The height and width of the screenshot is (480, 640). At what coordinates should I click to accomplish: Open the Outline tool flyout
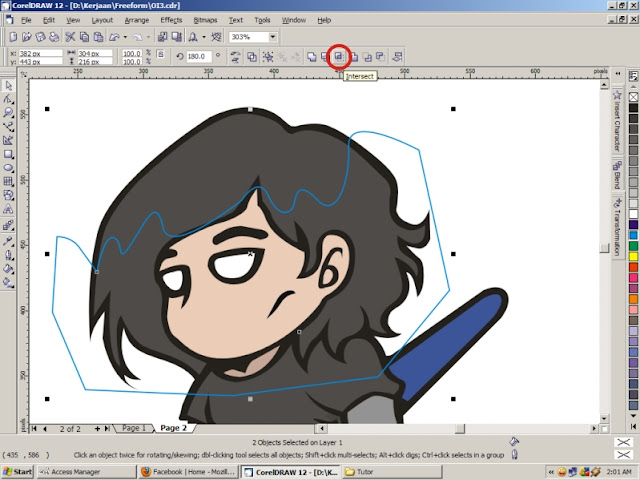click(8, 255)
